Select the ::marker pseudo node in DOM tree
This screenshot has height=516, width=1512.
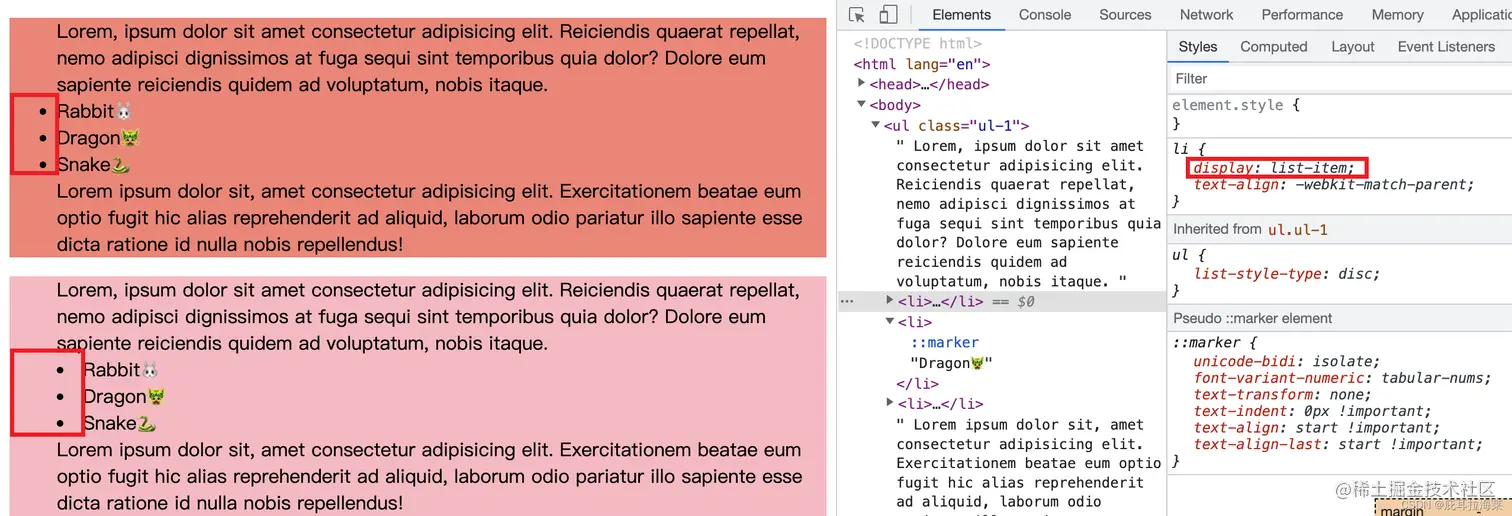pyautogui.click(x=944, y=342)
